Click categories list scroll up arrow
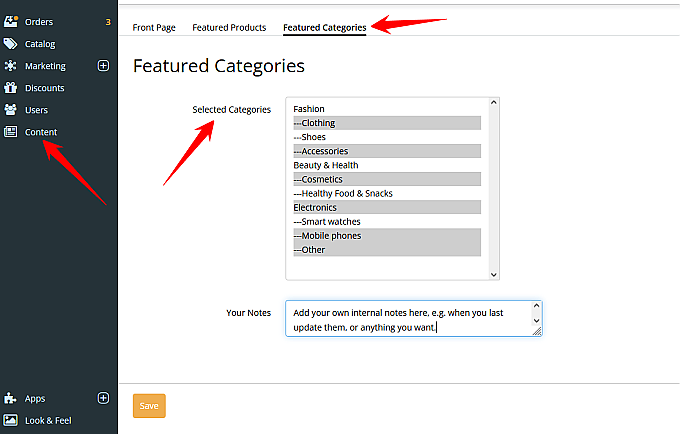 (494, 102)
